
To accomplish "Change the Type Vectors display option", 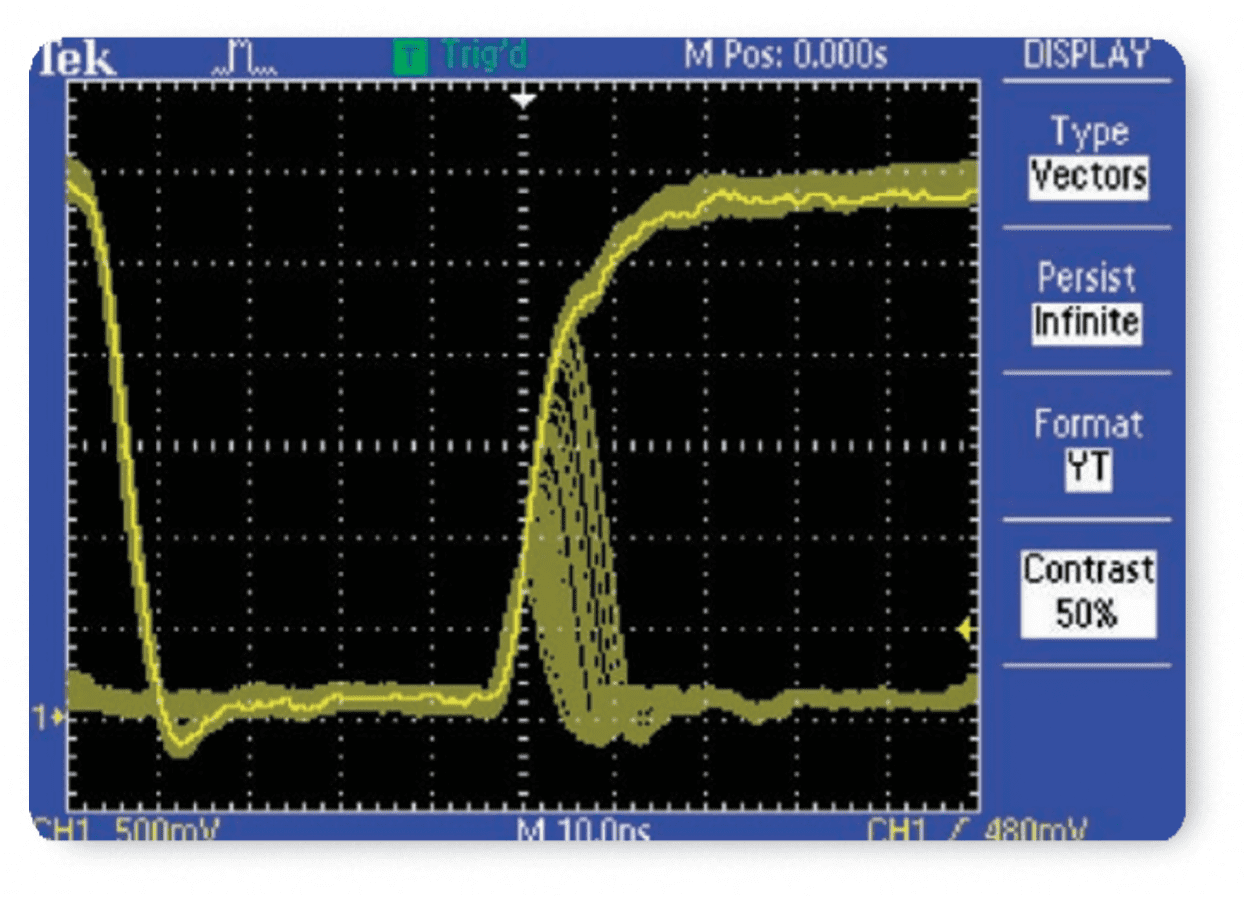I will pyautogui.click(x=1088, y=156).
